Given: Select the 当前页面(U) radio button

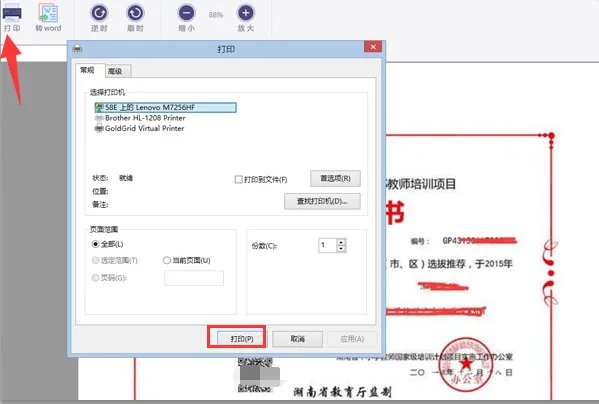Looking at the screenshot, I should click(167, 260).
